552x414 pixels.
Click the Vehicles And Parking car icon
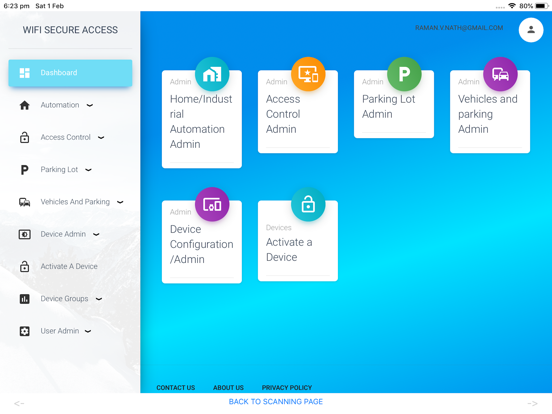point(24,202)
